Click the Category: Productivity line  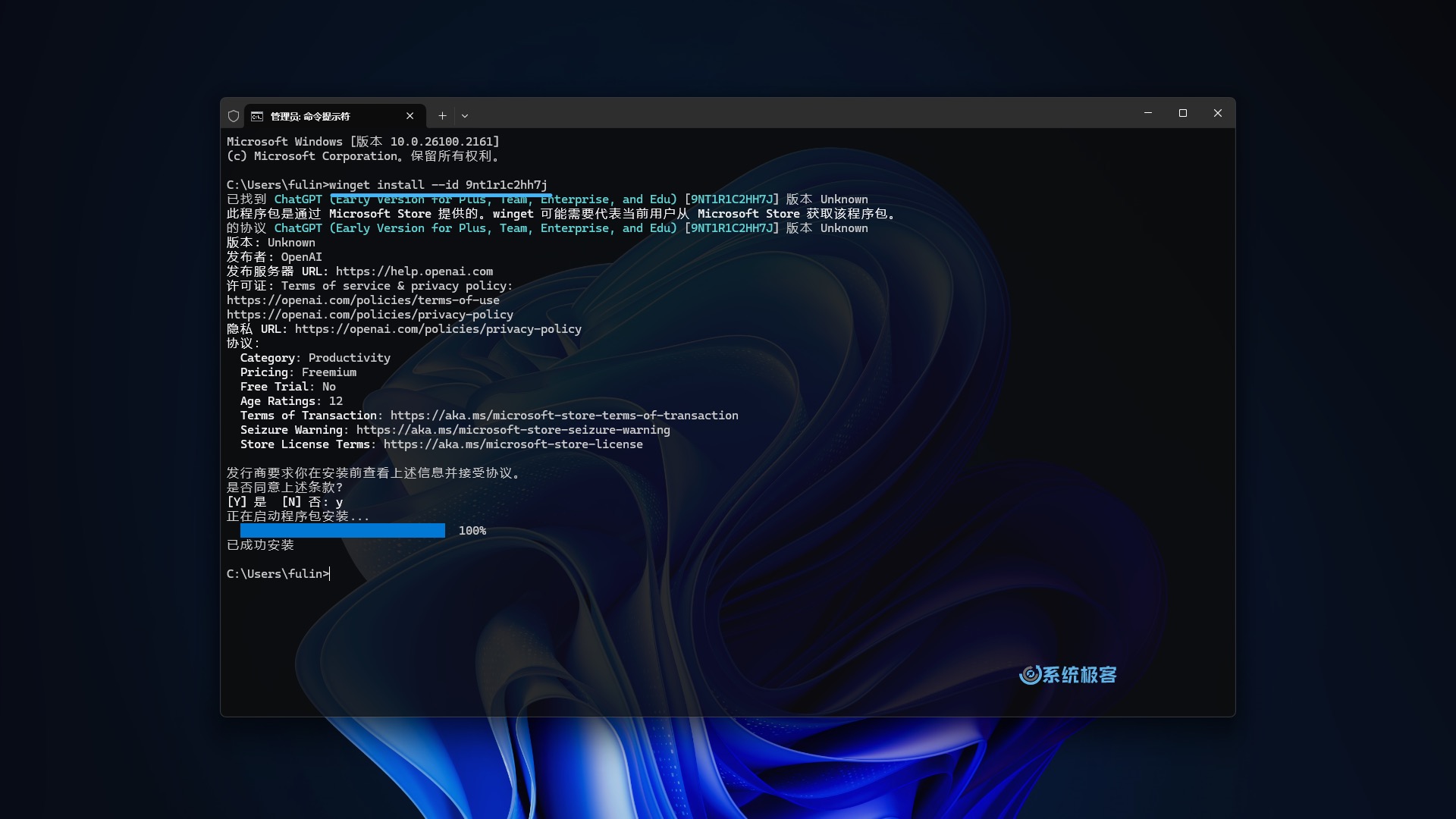[x=315, y=358]
